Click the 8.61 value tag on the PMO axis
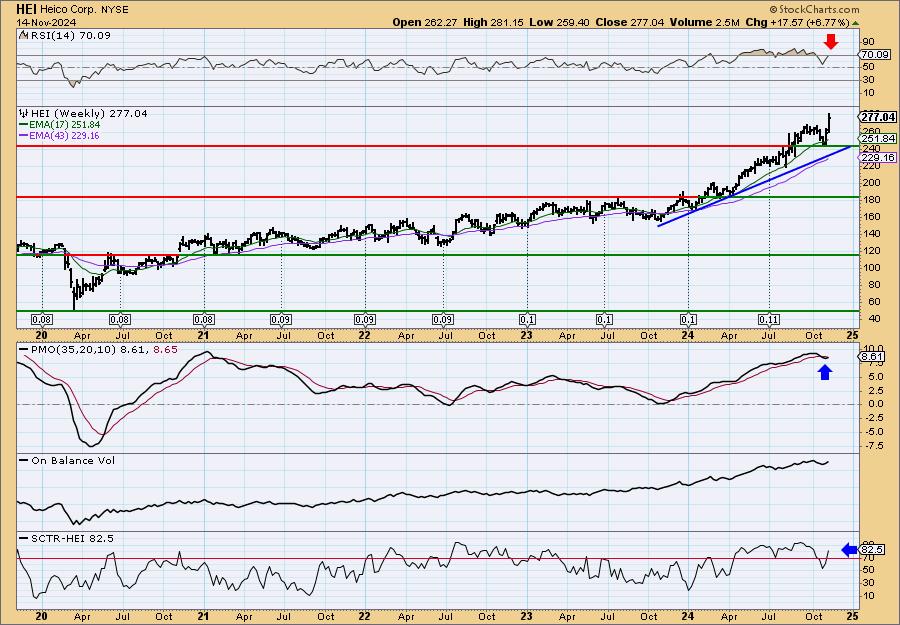 click(872, 357)
